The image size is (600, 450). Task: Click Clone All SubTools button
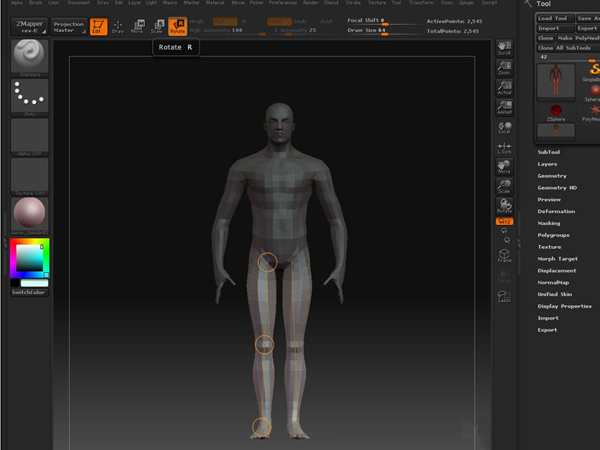tap(567, 48)
